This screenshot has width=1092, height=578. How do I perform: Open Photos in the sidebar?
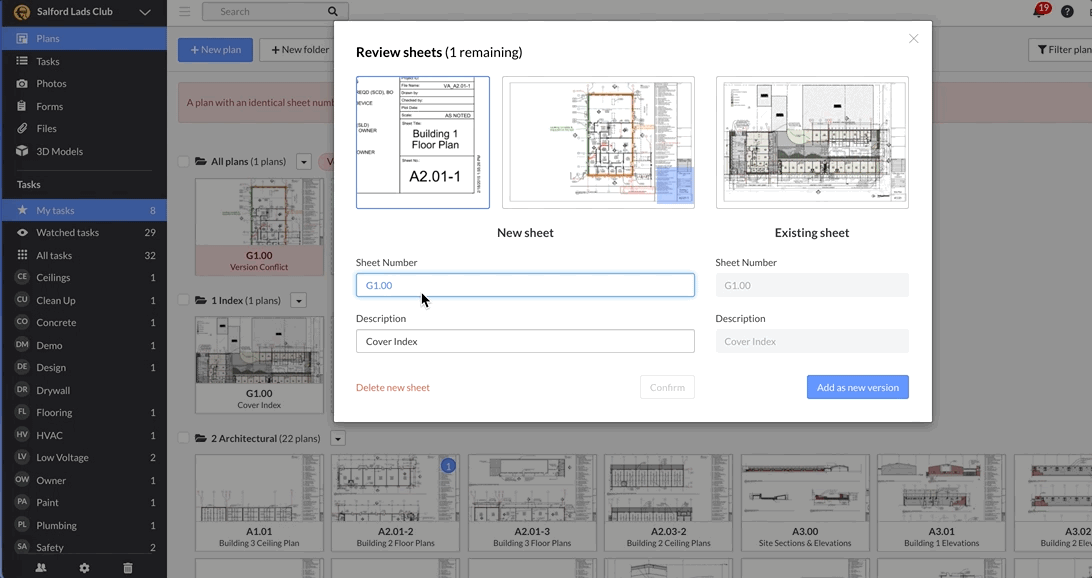coord(51,84)
